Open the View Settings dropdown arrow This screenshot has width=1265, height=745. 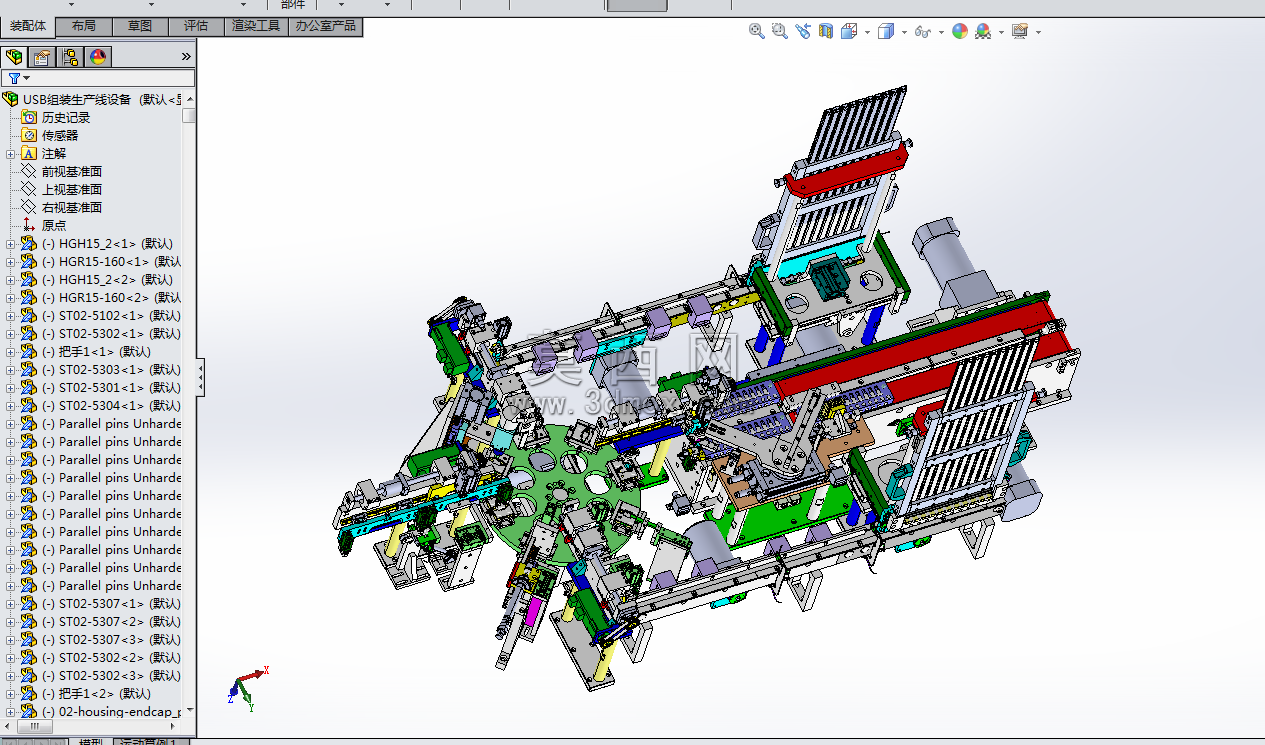(1038, 32)
